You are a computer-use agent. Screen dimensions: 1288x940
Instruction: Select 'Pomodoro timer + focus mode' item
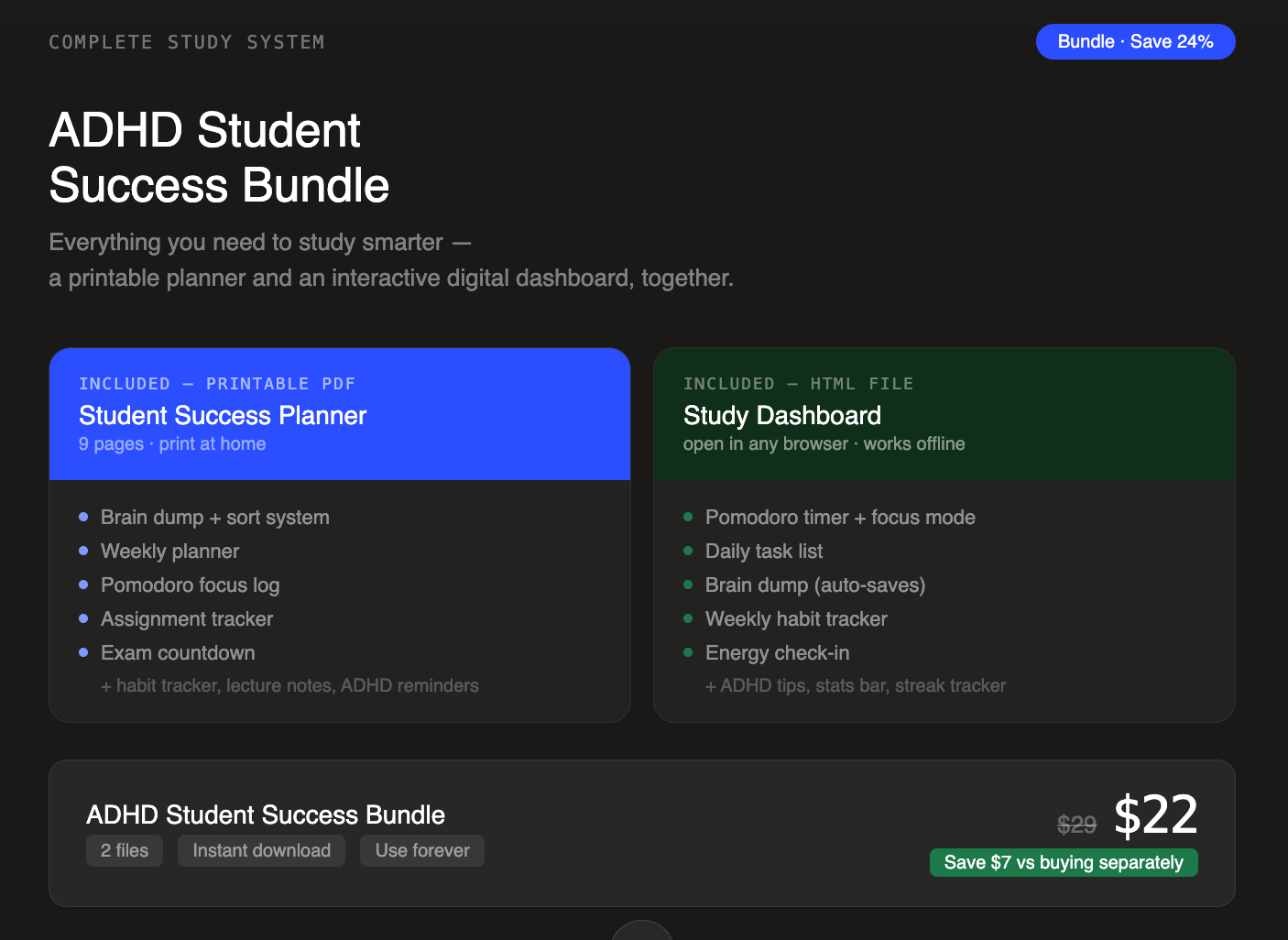(x=840, y=518)
